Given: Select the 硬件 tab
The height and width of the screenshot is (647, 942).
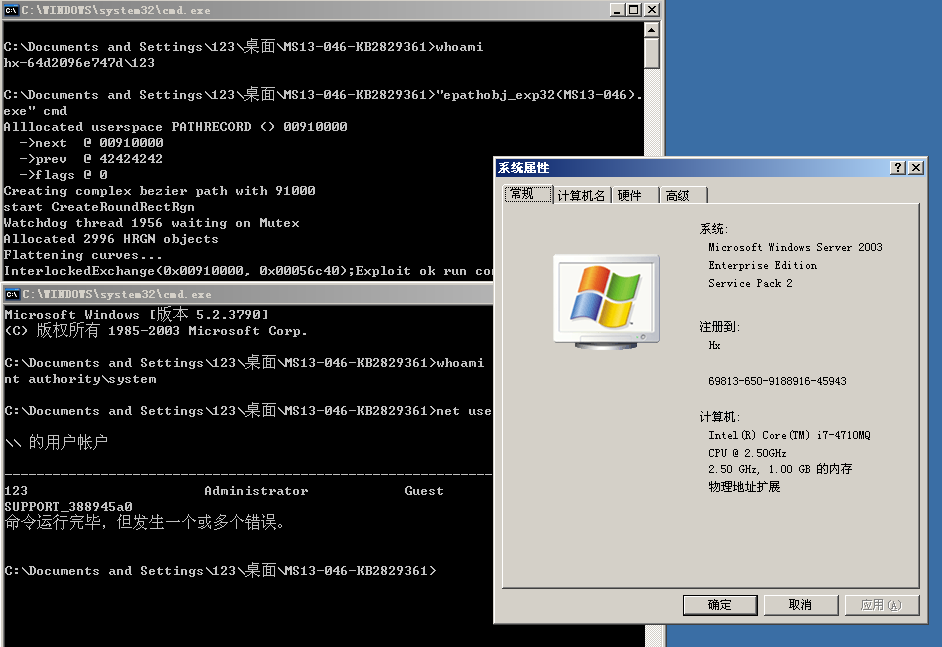Looking at the screenshot, I should (x=630, y=196).
